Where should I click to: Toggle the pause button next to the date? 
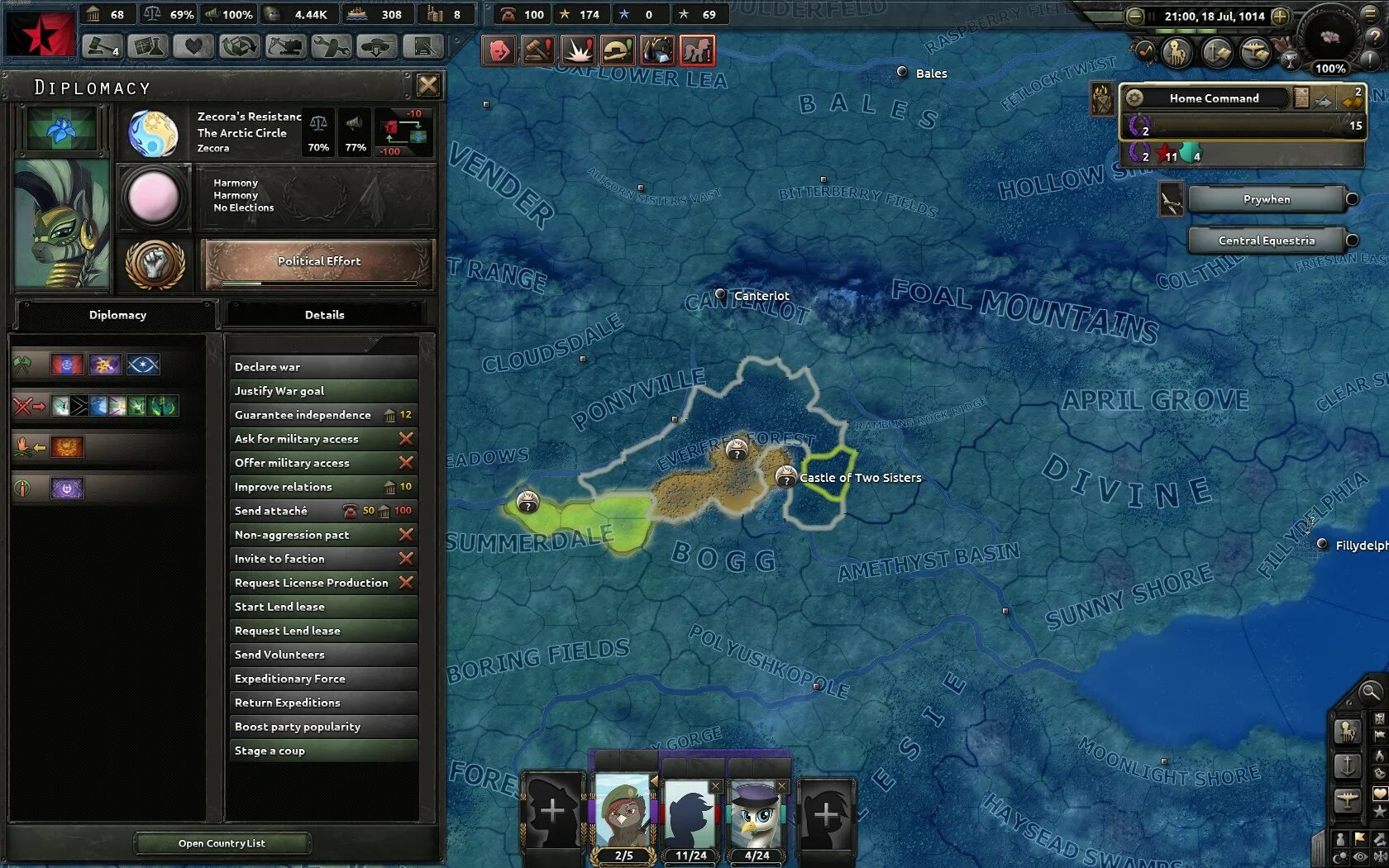pyautogui.click(x=1152, y=16)
